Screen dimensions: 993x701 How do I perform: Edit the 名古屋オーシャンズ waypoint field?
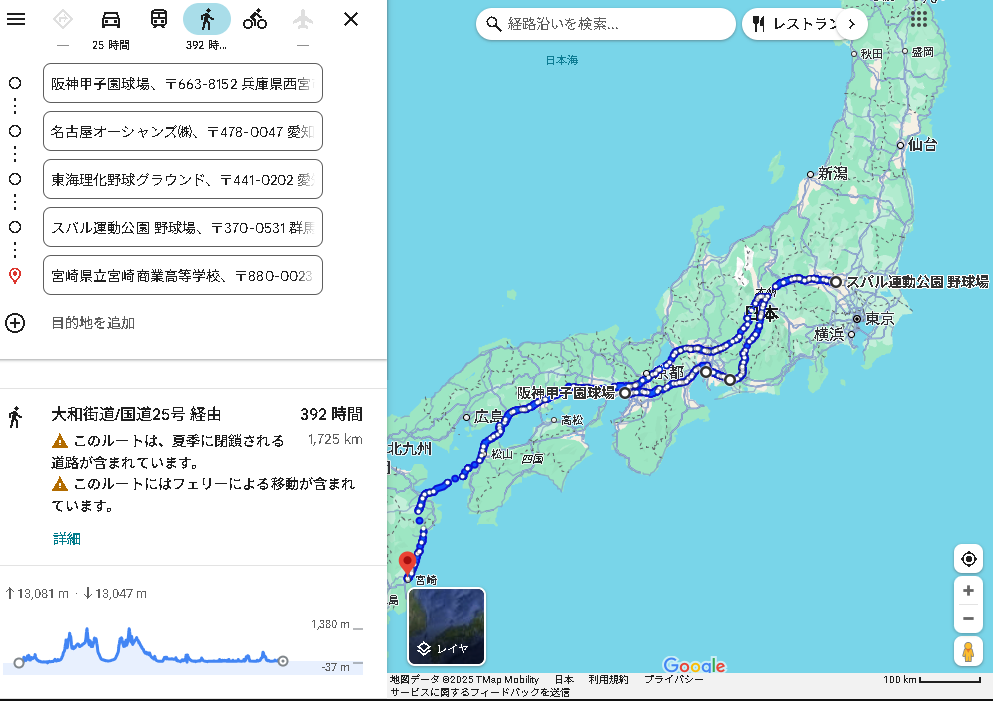point(183,131)
